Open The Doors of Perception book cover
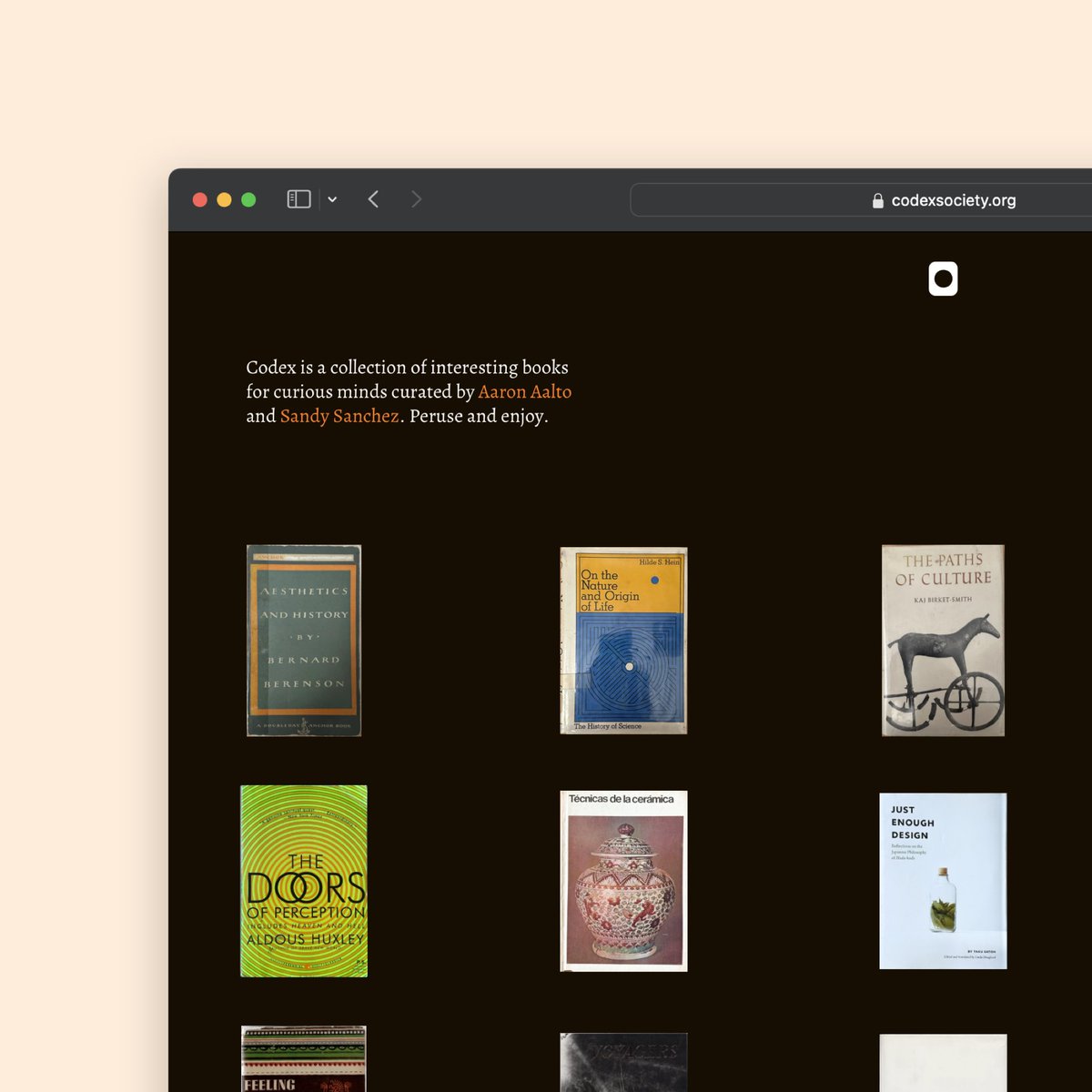Screen dimensions: 1092x1092 [x=304, y=881]
